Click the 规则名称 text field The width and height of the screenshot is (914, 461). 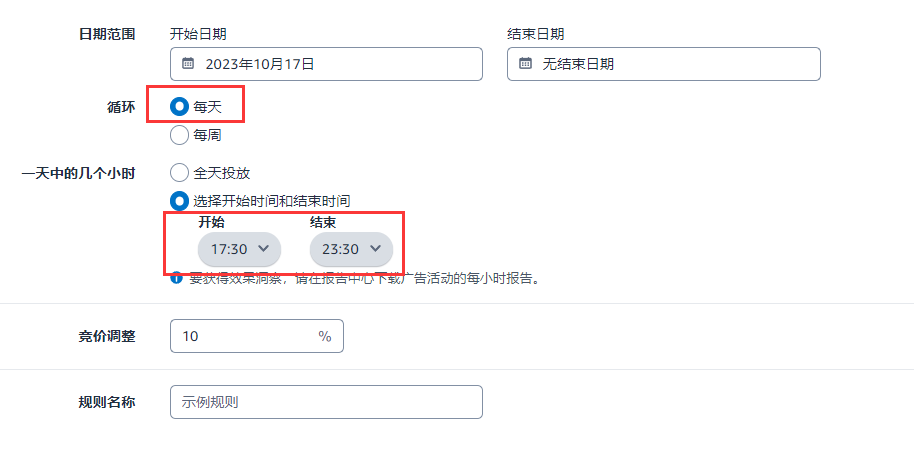click(x=326, y=402)
